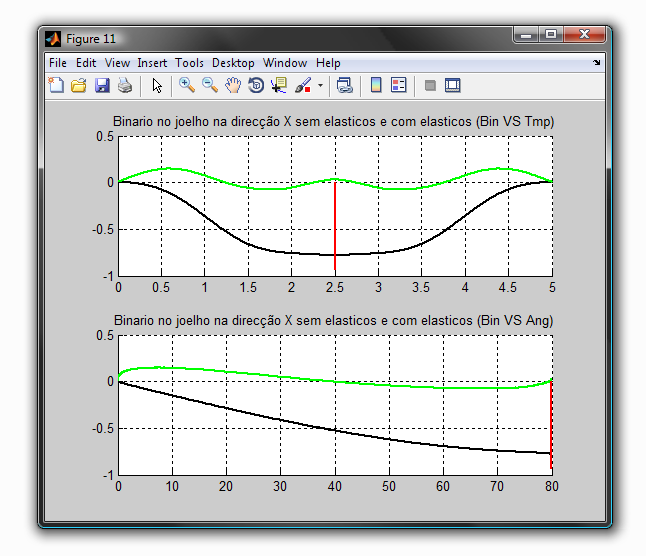Print the figure using the printer icon
Image resolution: width=654 pixels, height=556 pixels.
pos(124,86)
